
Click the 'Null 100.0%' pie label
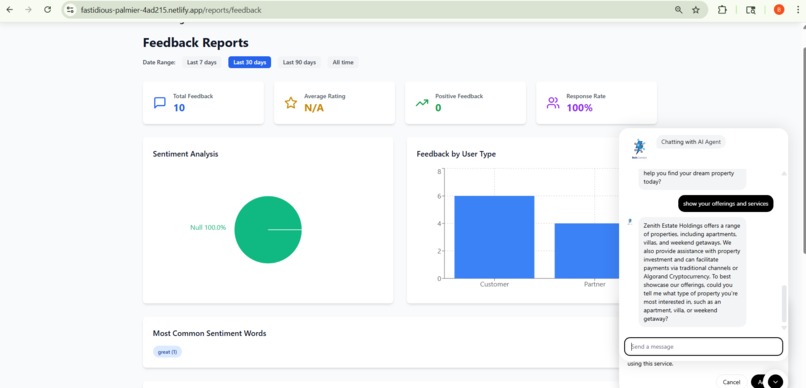pyautogui.click(x=208, y=227)
